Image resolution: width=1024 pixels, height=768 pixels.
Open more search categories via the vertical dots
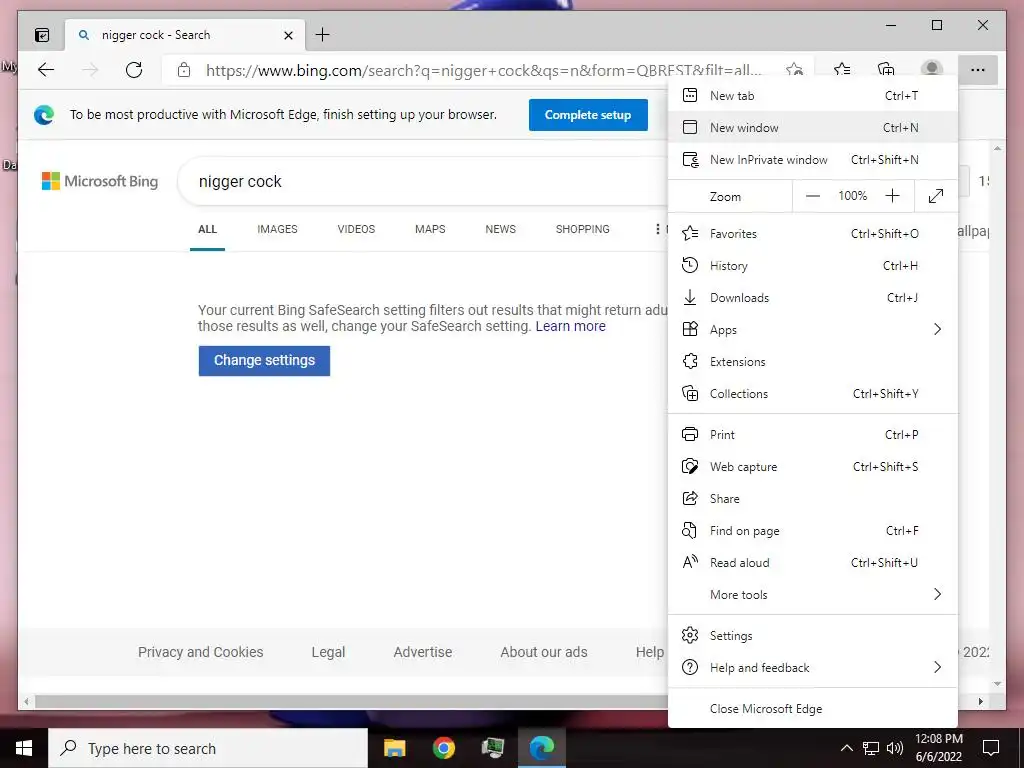tap(658, 229)
